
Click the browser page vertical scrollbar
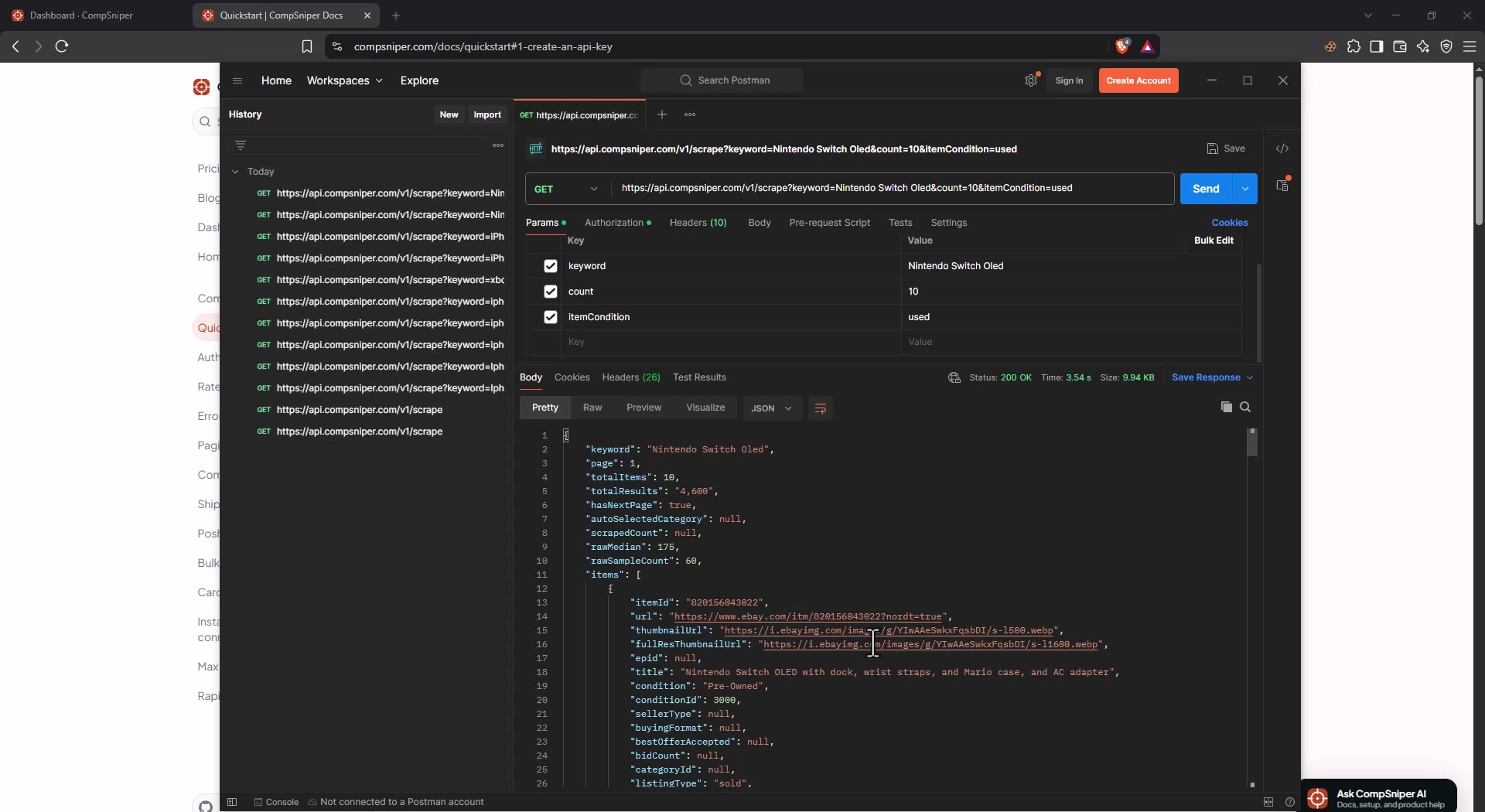click(1479, 151)
